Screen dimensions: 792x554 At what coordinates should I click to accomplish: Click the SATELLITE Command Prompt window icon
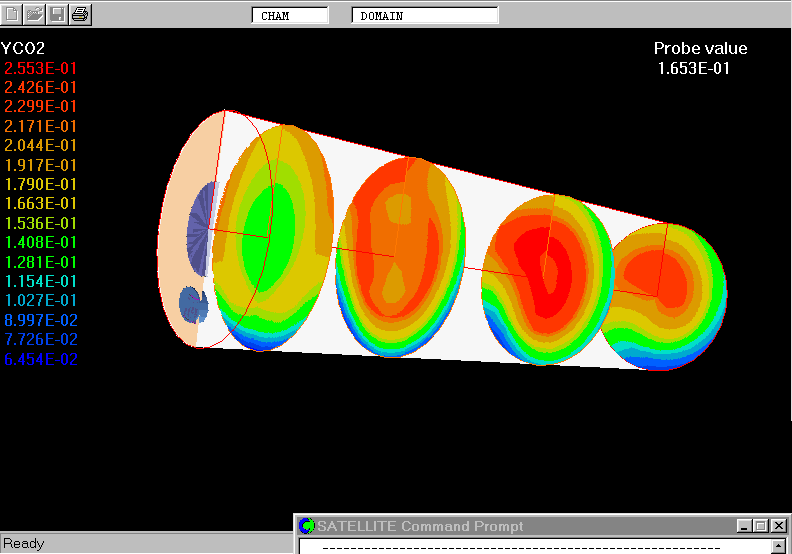point(307,526)
